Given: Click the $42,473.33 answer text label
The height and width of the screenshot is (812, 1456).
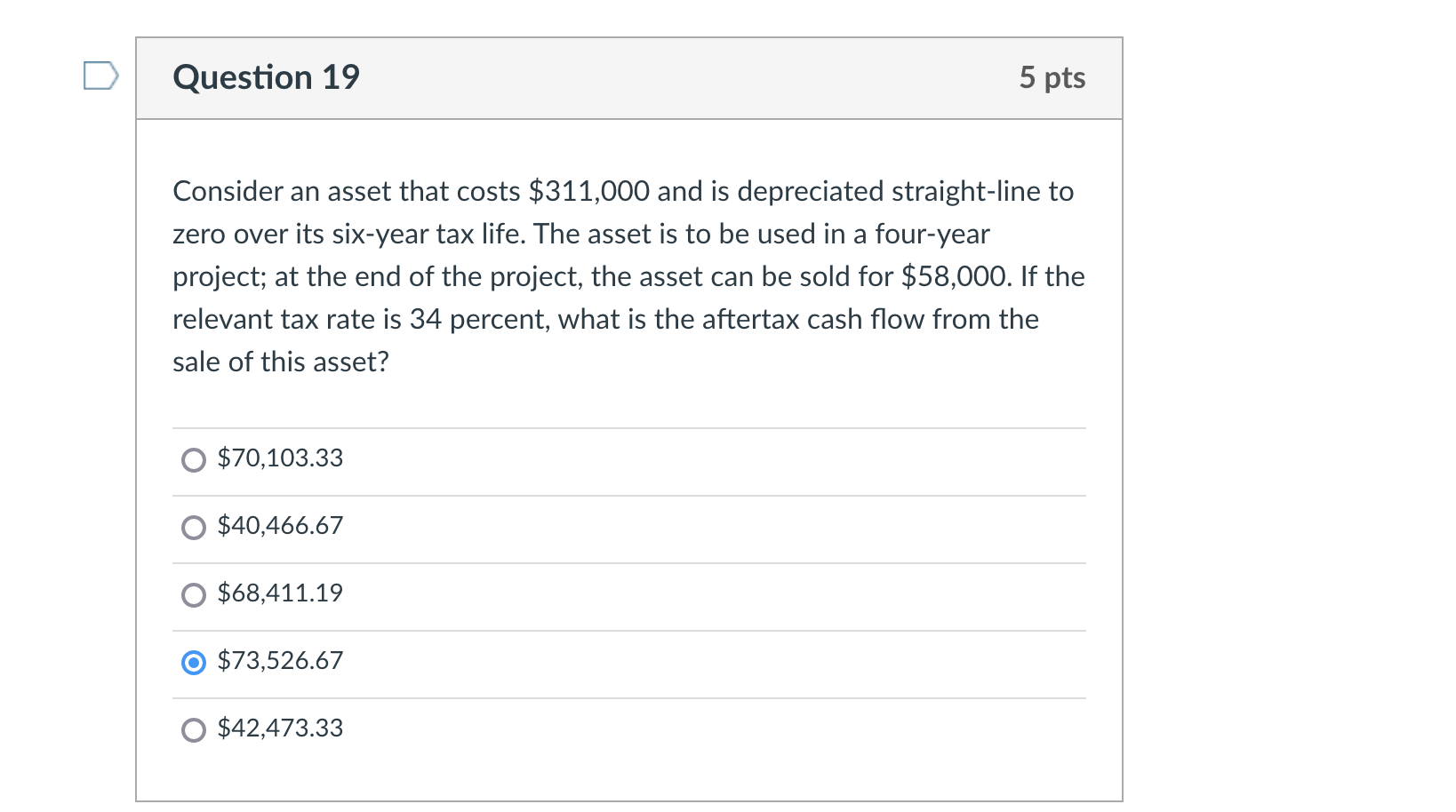Looking at the screenshot, I should (x=280, y=728).
